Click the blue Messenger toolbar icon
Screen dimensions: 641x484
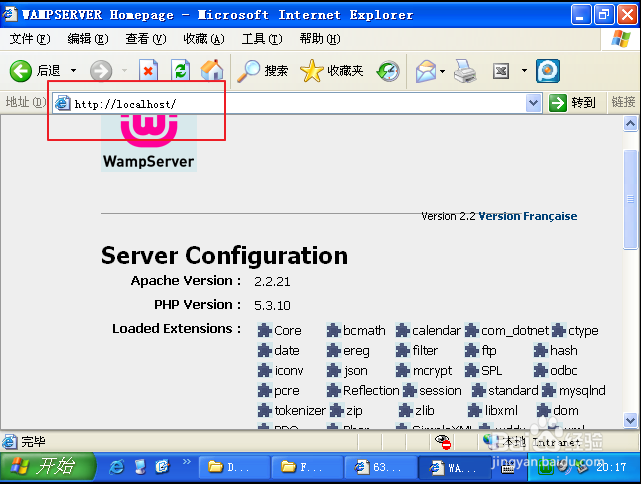pos(548,71)
